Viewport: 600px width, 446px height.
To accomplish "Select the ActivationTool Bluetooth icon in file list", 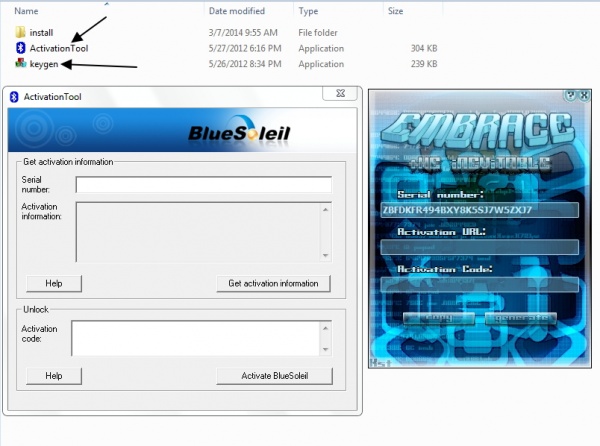I will pyautogui.click(x=20, y=48).
